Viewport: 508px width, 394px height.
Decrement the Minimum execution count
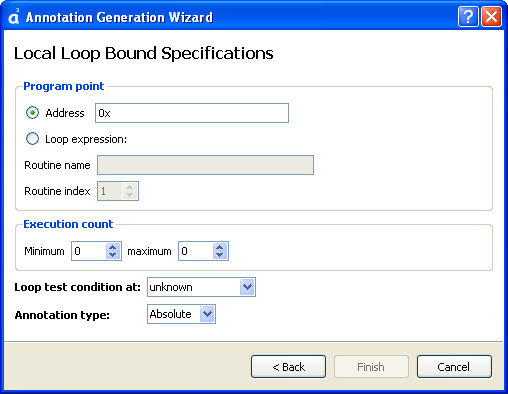coord(113,255)
